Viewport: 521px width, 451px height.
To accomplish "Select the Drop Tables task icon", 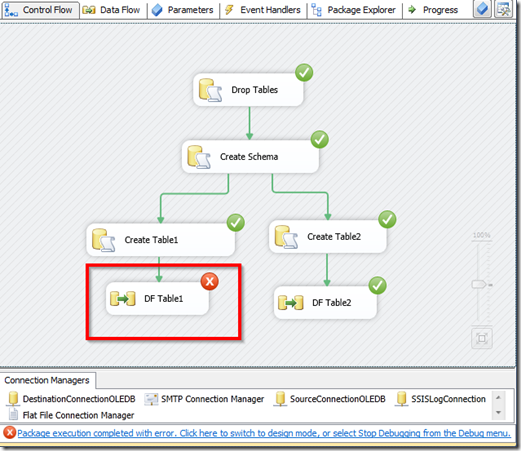I will coord(210,90).
